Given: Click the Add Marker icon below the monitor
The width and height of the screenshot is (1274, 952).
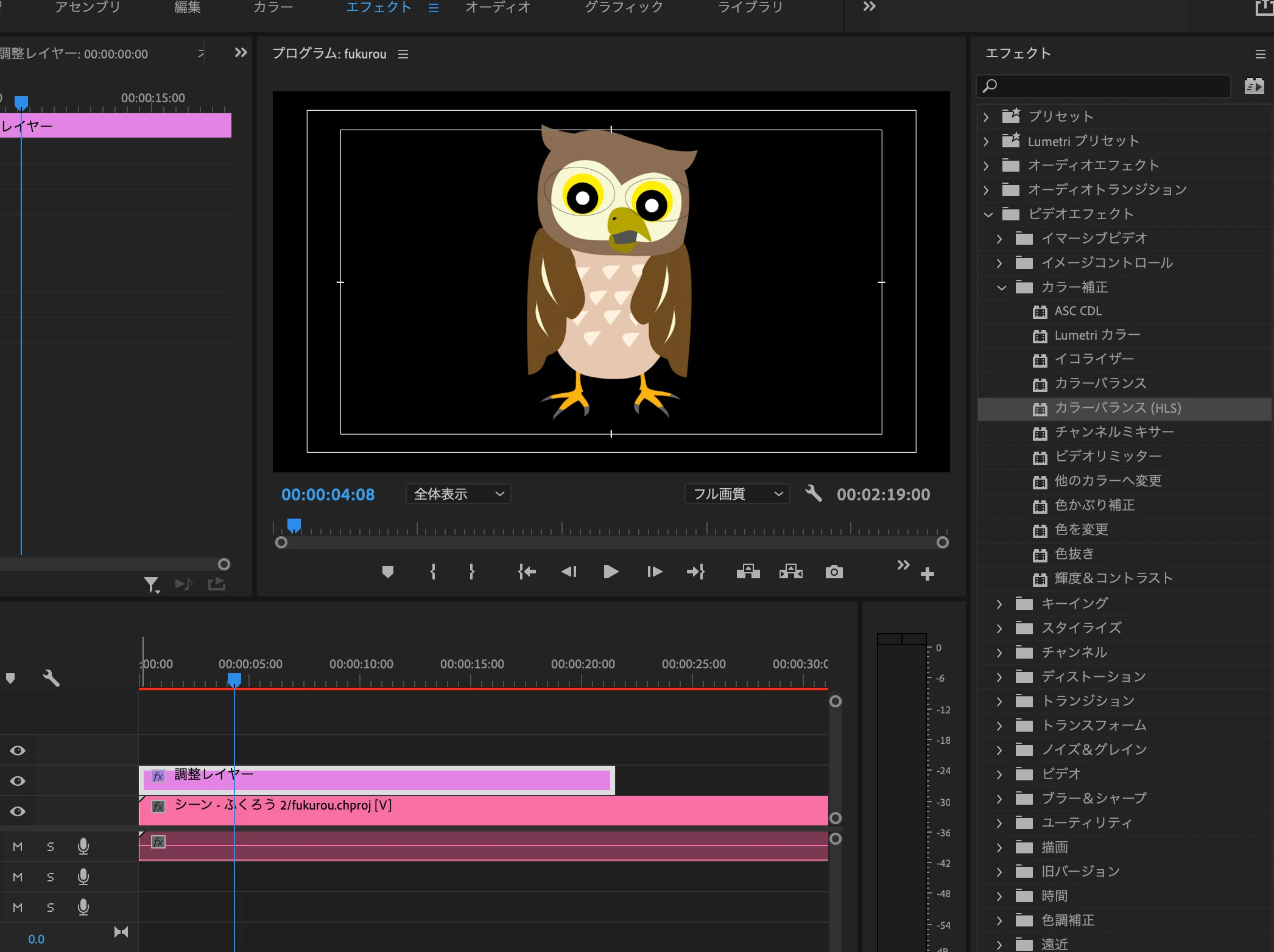Looking at the screenshot, I should tap(388, 572).
